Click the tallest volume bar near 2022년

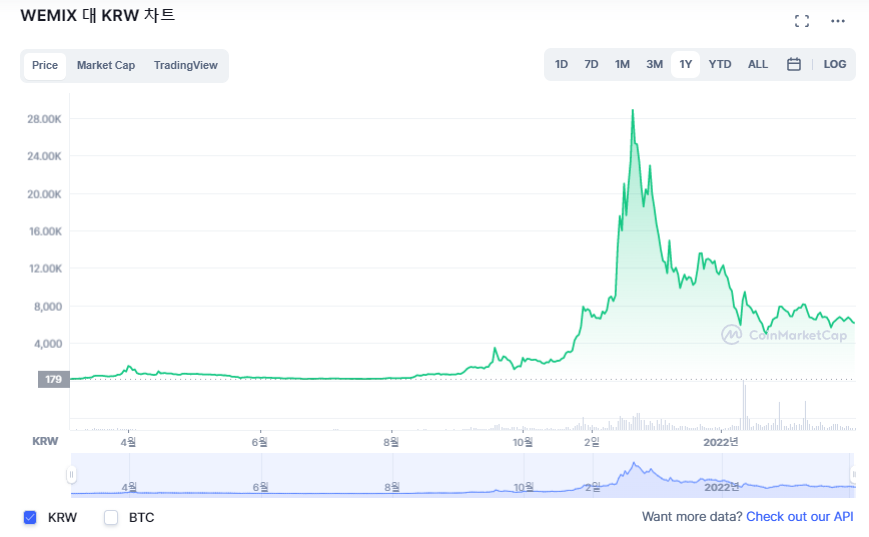click(x=743, y=405)
